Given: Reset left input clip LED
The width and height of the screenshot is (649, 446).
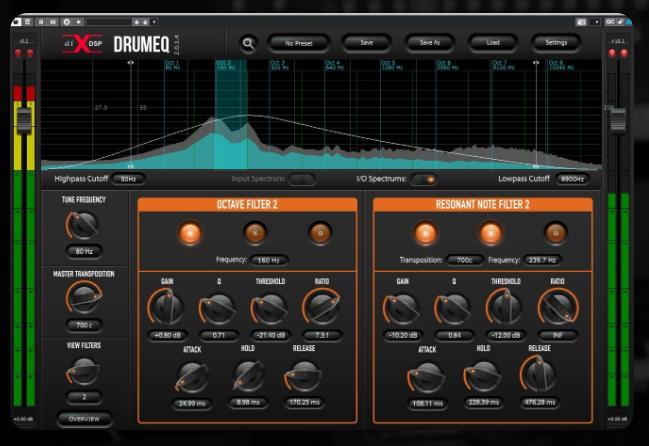Looking at the screenshot, I should click(18, 53).
